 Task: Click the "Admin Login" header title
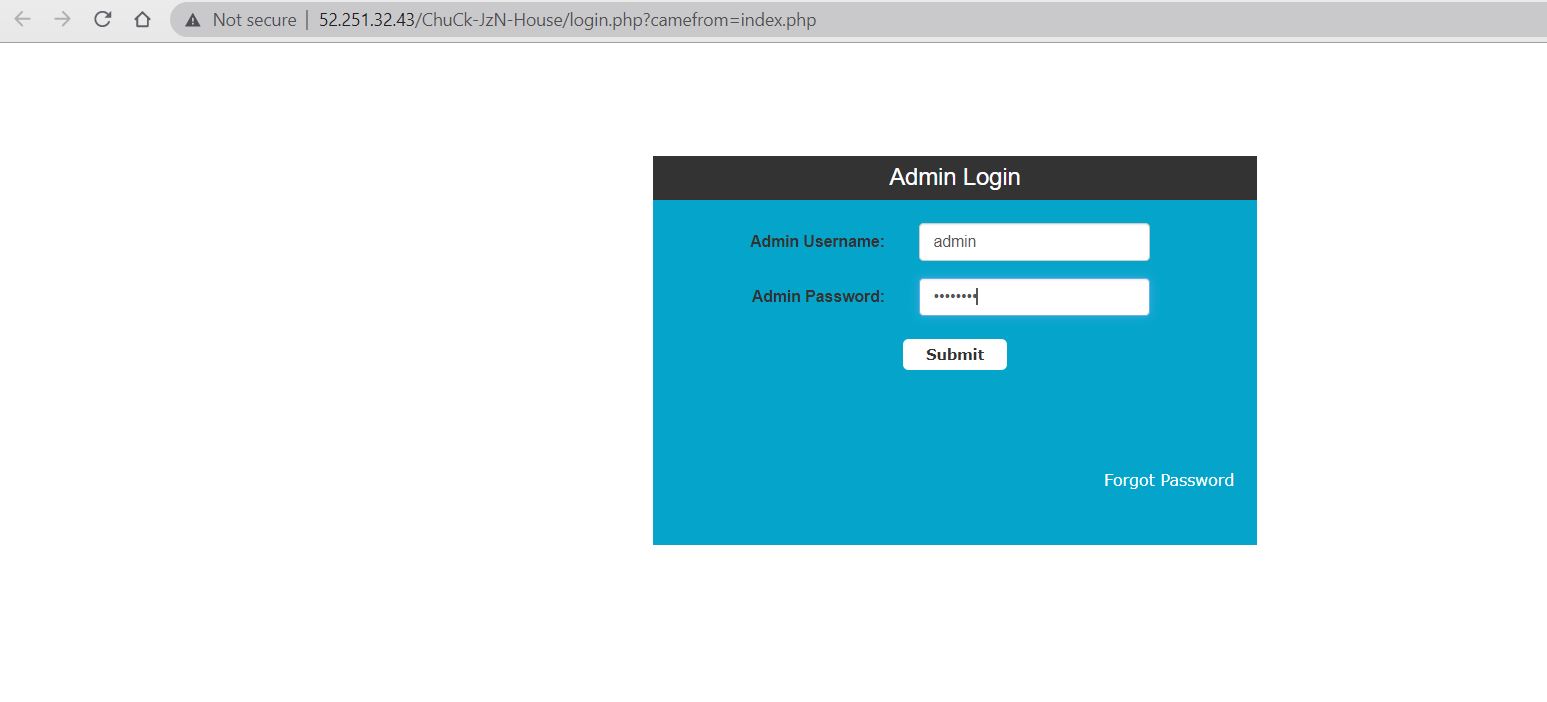(954, 177)
